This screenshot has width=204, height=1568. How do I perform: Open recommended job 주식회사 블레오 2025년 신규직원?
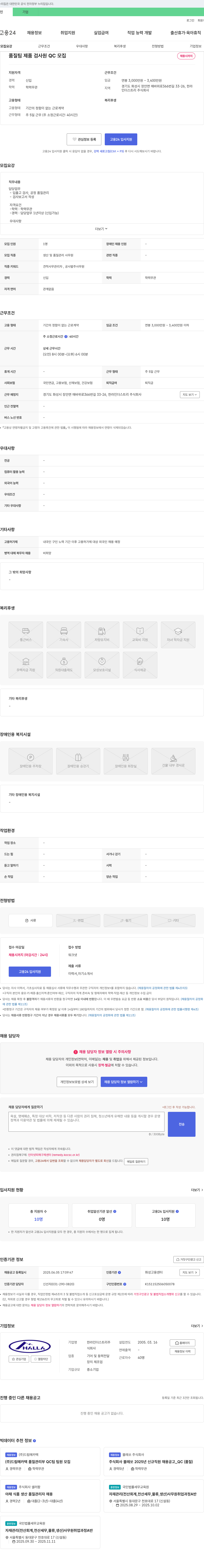pyautogui.click(x=151, y=1461)
